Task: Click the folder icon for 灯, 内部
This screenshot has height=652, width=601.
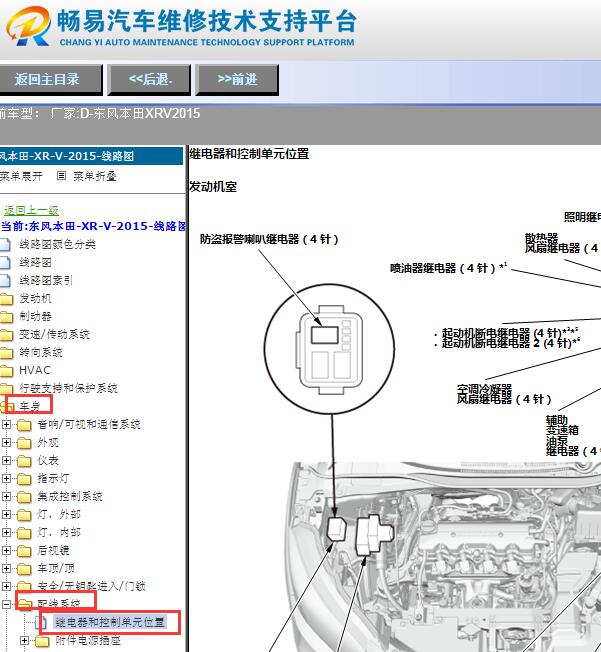Action: [x=25, y=533]
